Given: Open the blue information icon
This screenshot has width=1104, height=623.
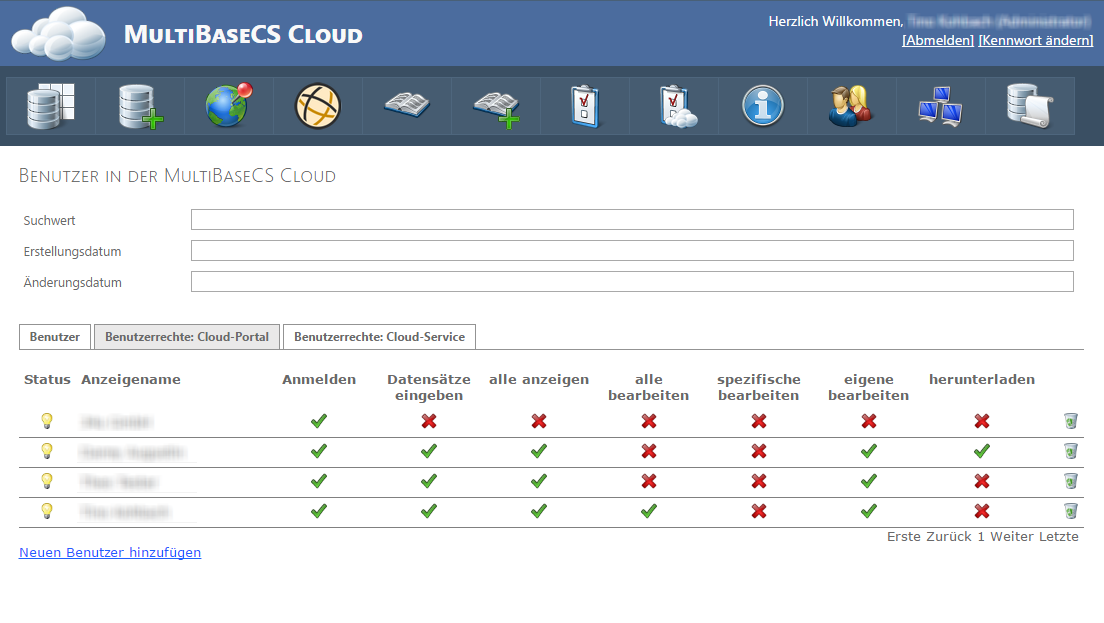Looking at the screenshot, I should pos(763,106).
